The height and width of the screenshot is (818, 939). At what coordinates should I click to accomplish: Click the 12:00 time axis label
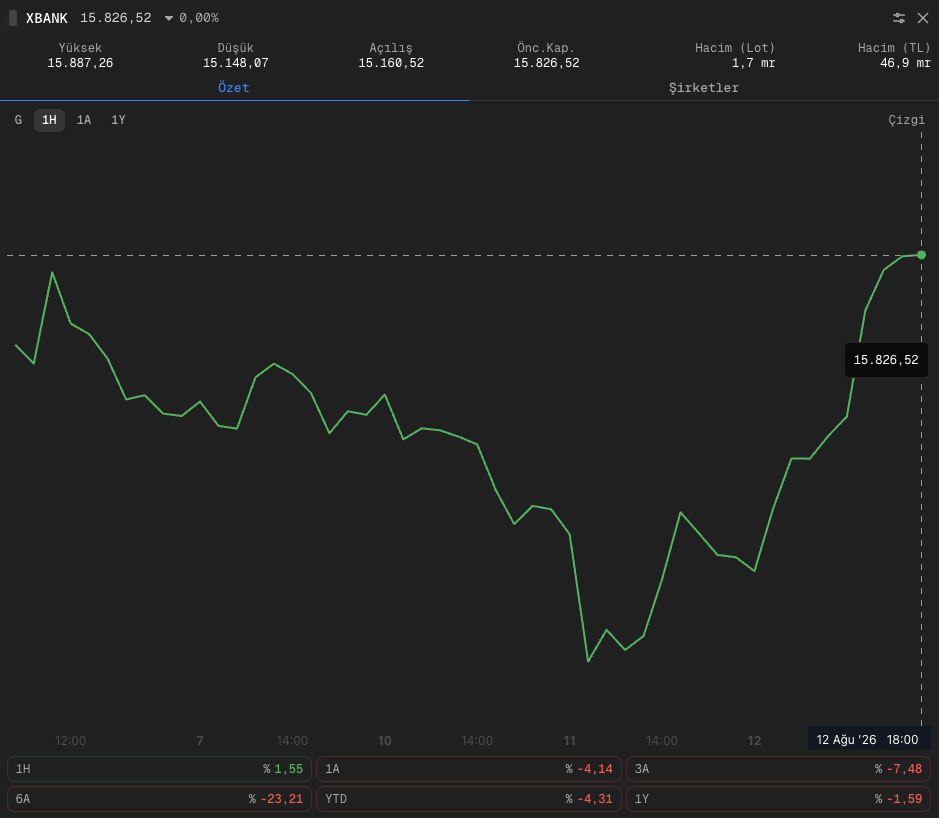[x=71, y=741]
